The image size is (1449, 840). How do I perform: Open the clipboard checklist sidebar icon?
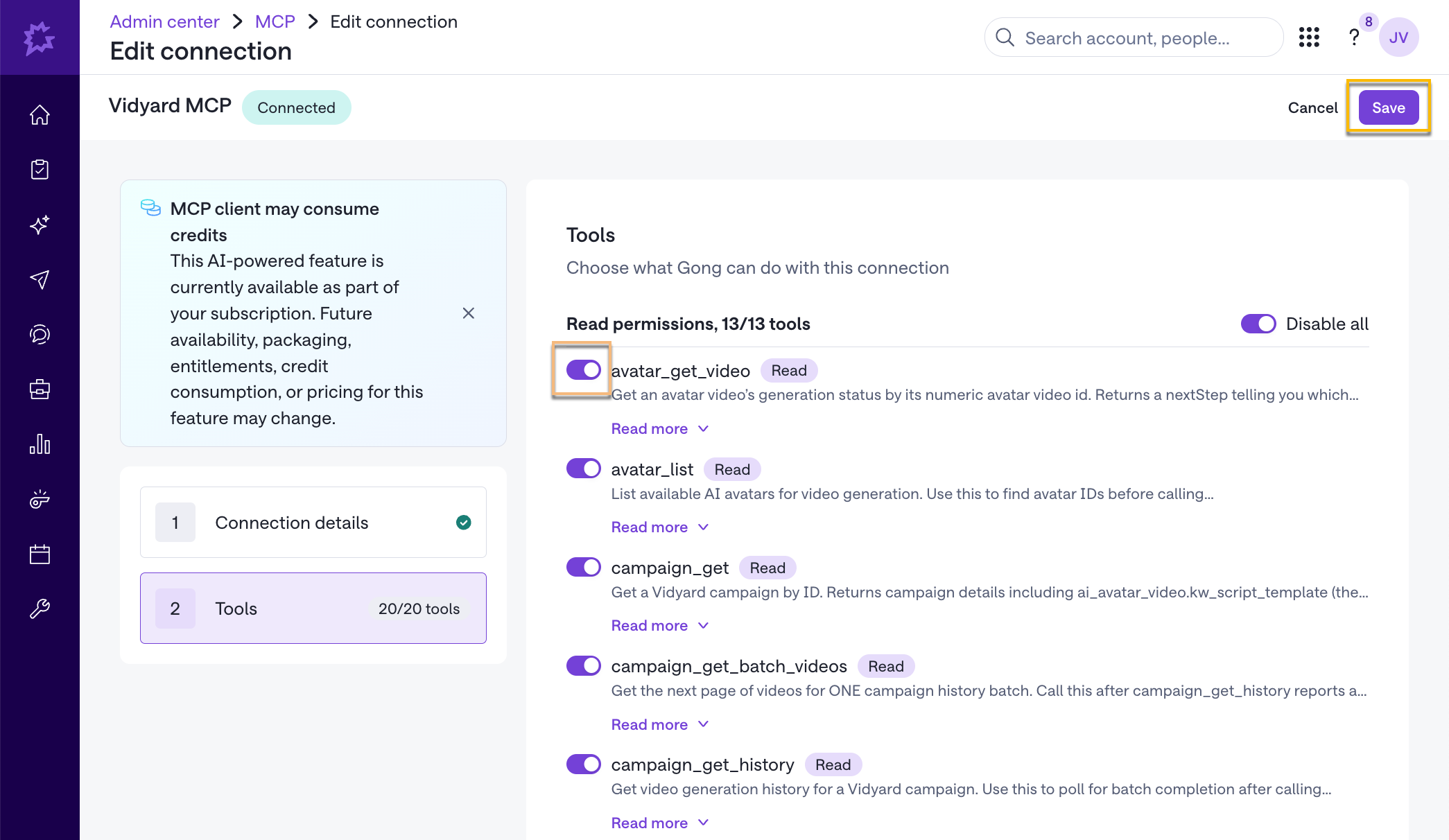click(x=40, y=169)
